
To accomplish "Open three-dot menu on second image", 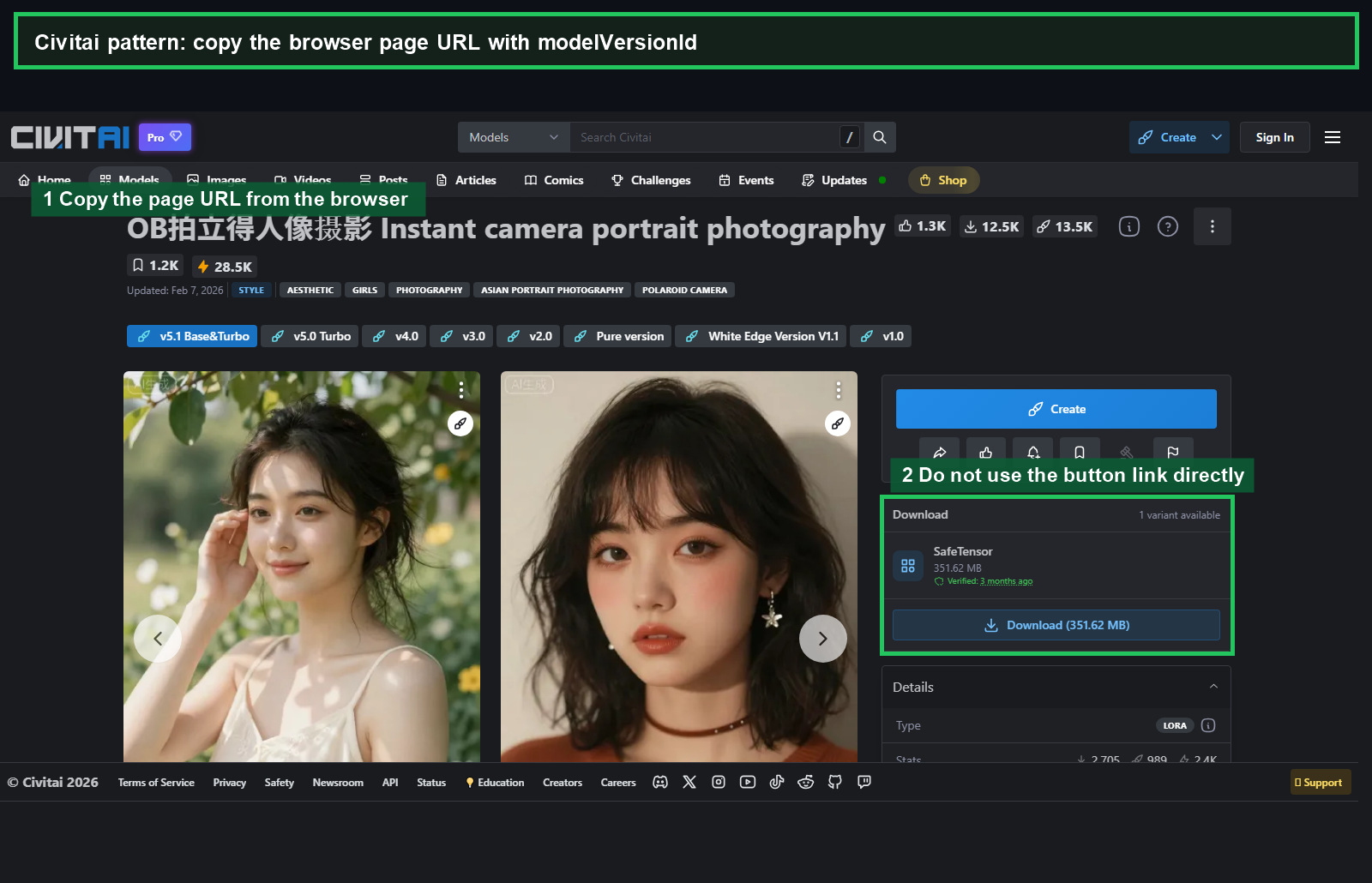I will pyautogui.click(x=839, y=390).
